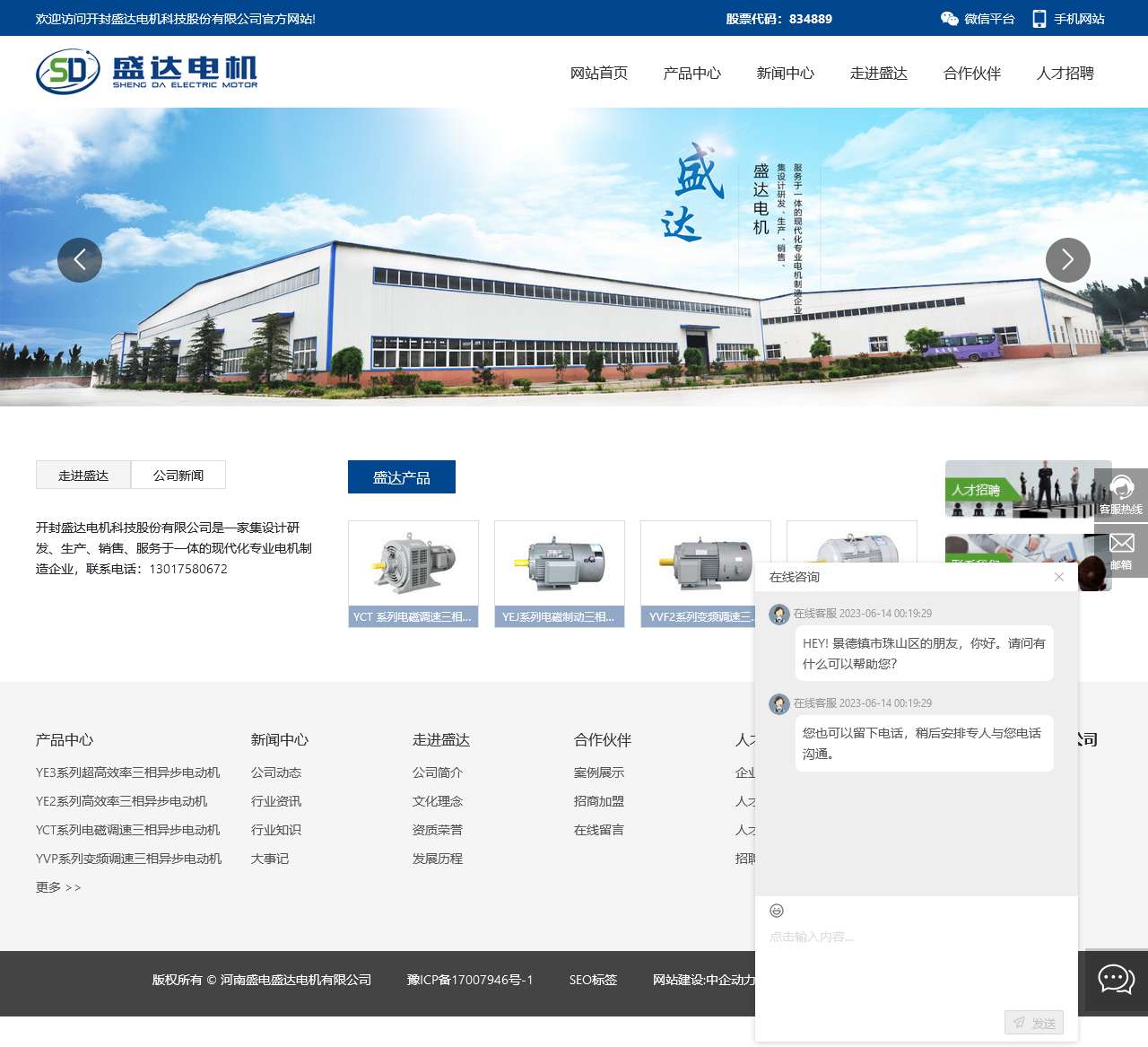Close the 在线咨询 chat window
This screenshot has width=1148, height=1047.
(1059, 577)
